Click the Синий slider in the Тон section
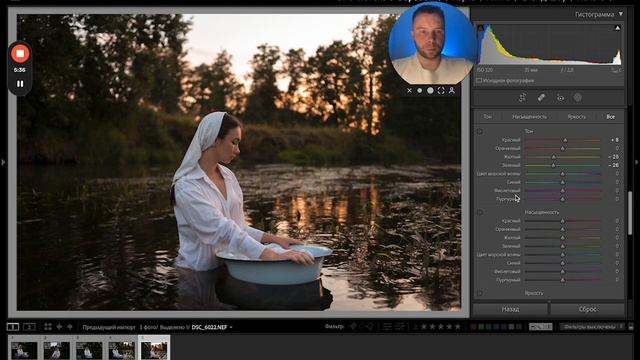Image resolution: width=640 pixels, height=360 pixels. [562, 182]
